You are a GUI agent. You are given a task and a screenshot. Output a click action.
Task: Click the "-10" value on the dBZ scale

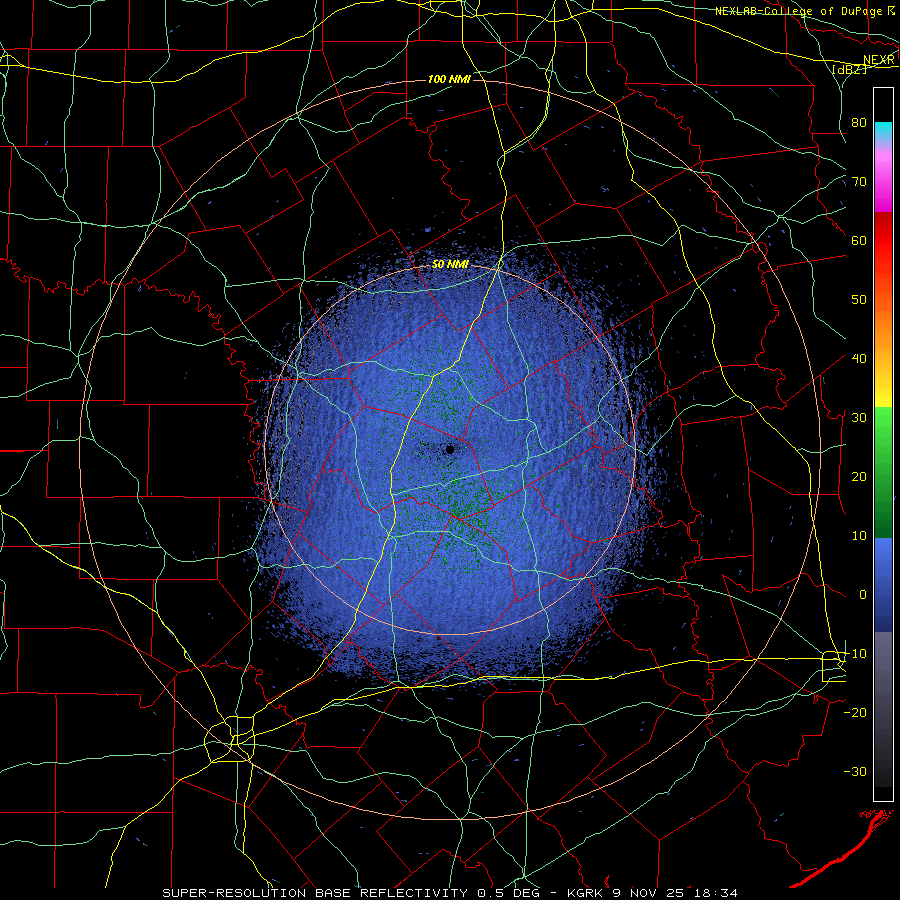(855, 653)
